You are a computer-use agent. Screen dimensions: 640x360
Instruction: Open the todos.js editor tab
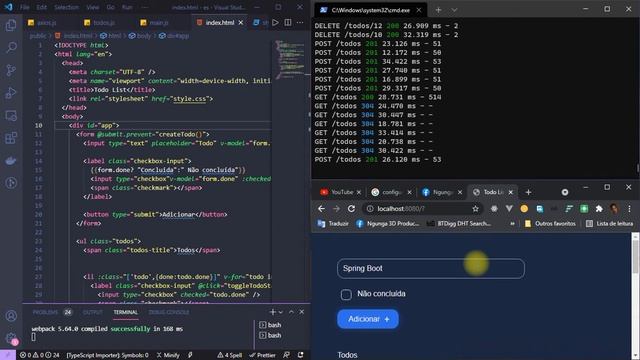100,22
